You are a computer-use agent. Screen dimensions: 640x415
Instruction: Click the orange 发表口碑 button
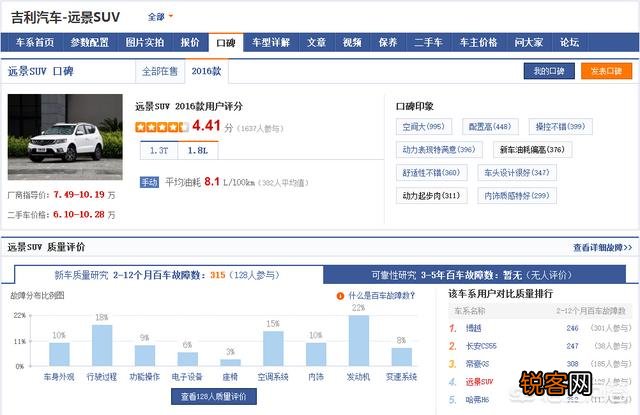(x=607, y=71)
